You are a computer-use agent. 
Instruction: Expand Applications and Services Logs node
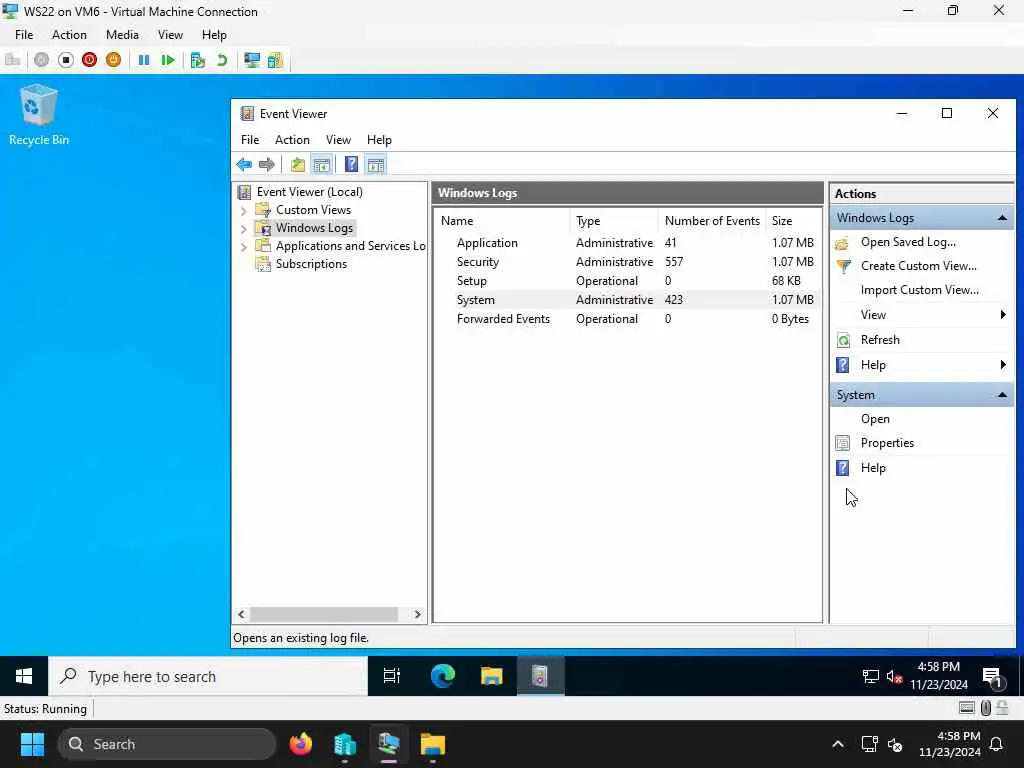click(x=244, y=247)
